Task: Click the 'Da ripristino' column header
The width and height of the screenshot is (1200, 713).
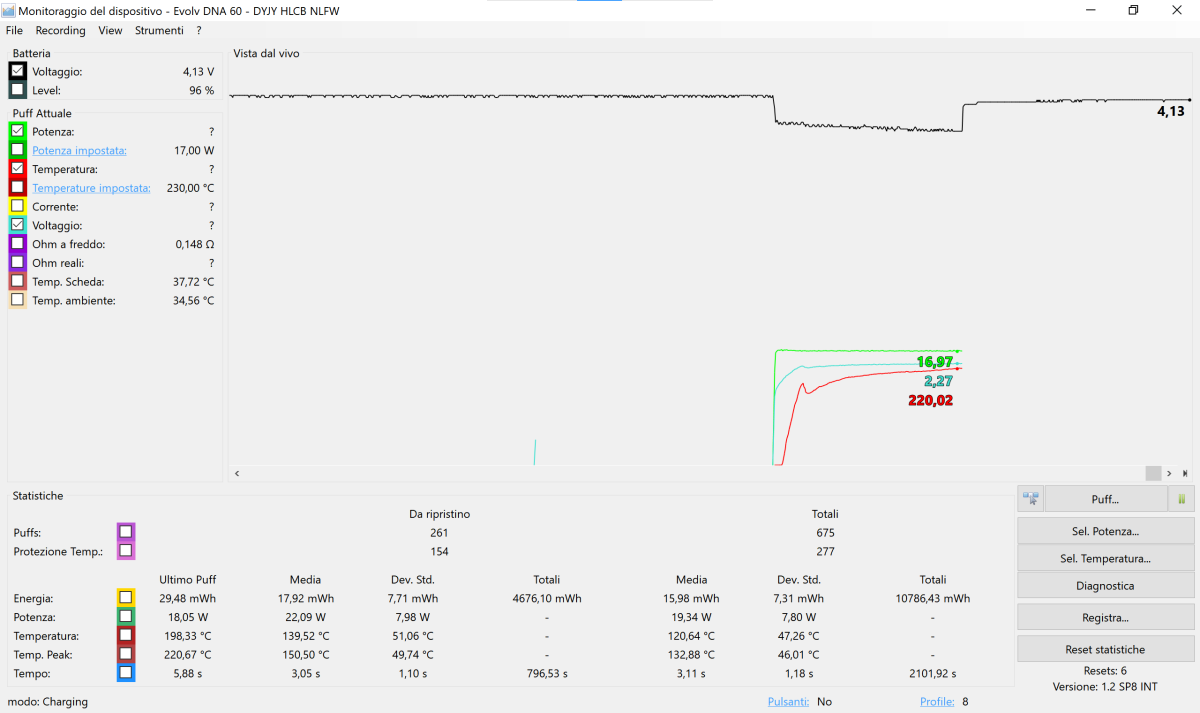Action: pyautogui.click(x=440, y=514)
